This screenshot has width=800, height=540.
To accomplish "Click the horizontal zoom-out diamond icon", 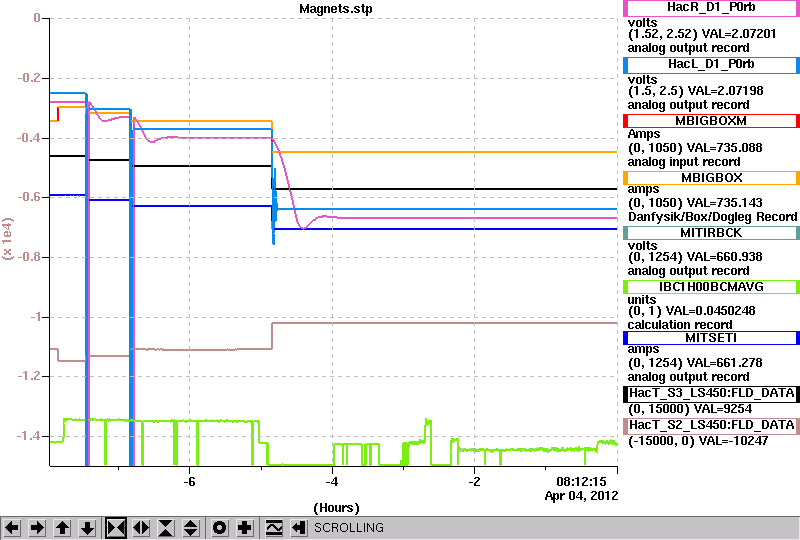I will click(x=141, y=528).
